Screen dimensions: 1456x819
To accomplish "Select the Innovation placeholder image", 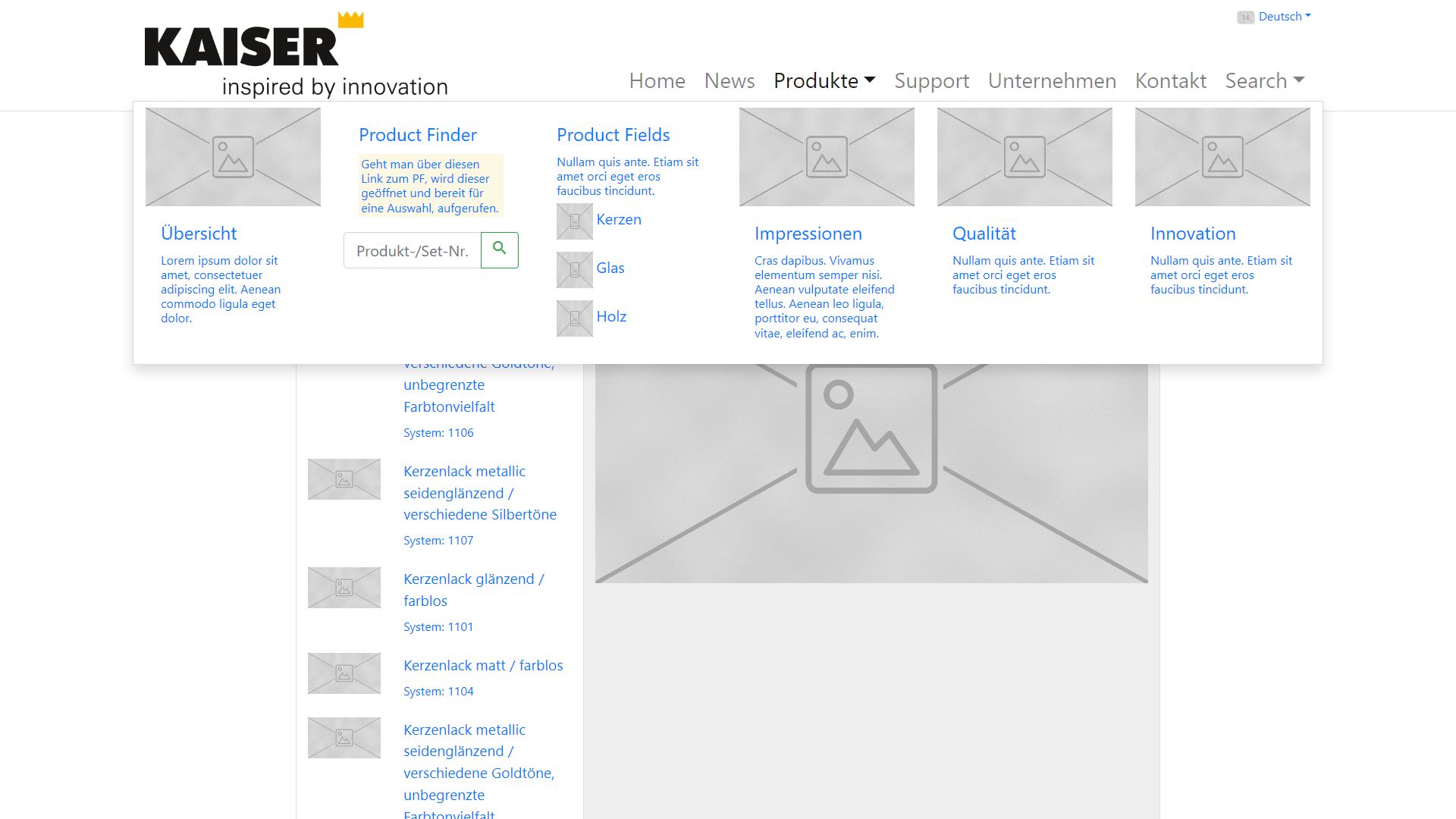I will 1222,157.
